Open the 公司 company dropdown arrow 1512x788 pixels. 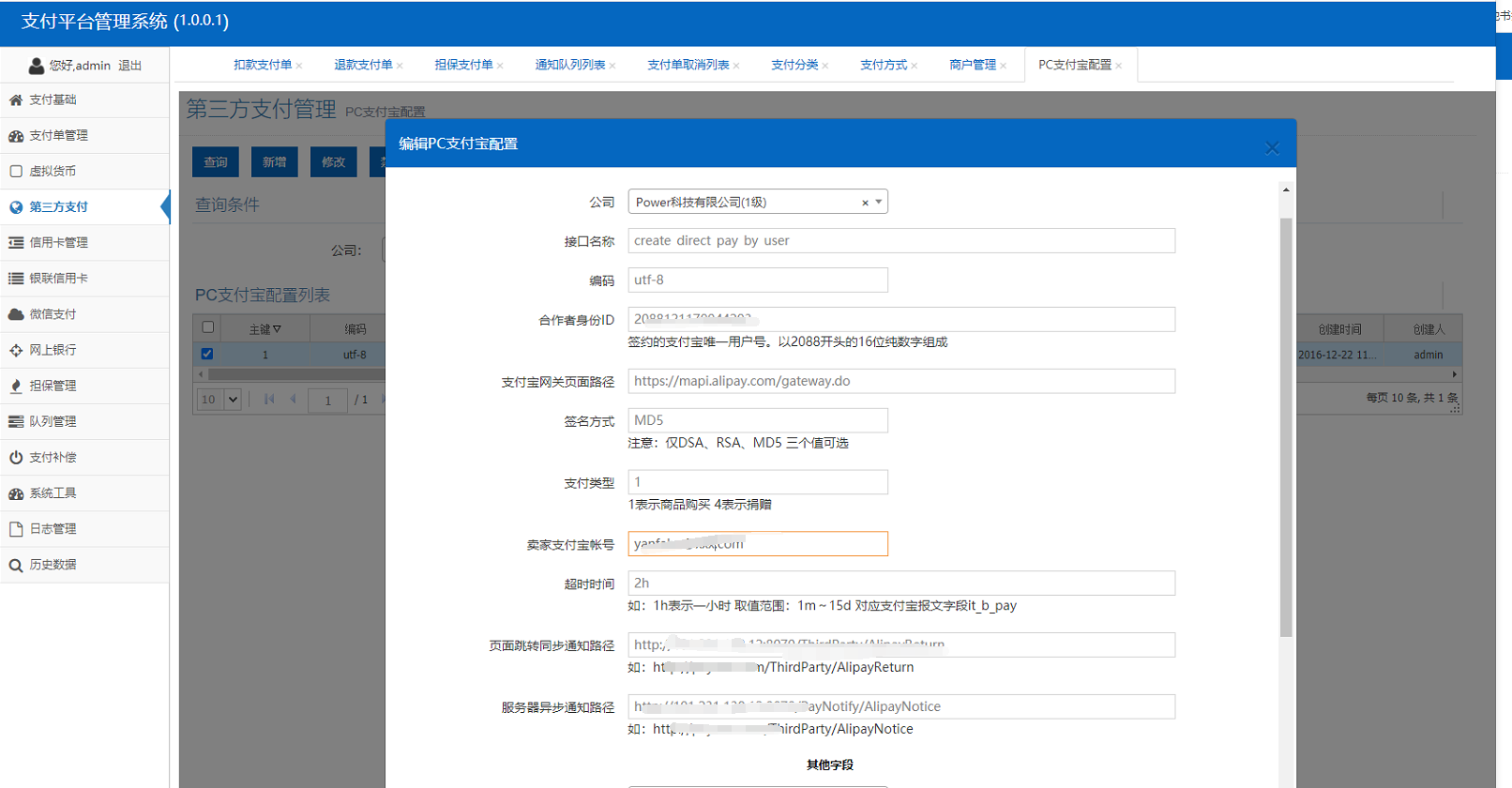click(879, 202)
